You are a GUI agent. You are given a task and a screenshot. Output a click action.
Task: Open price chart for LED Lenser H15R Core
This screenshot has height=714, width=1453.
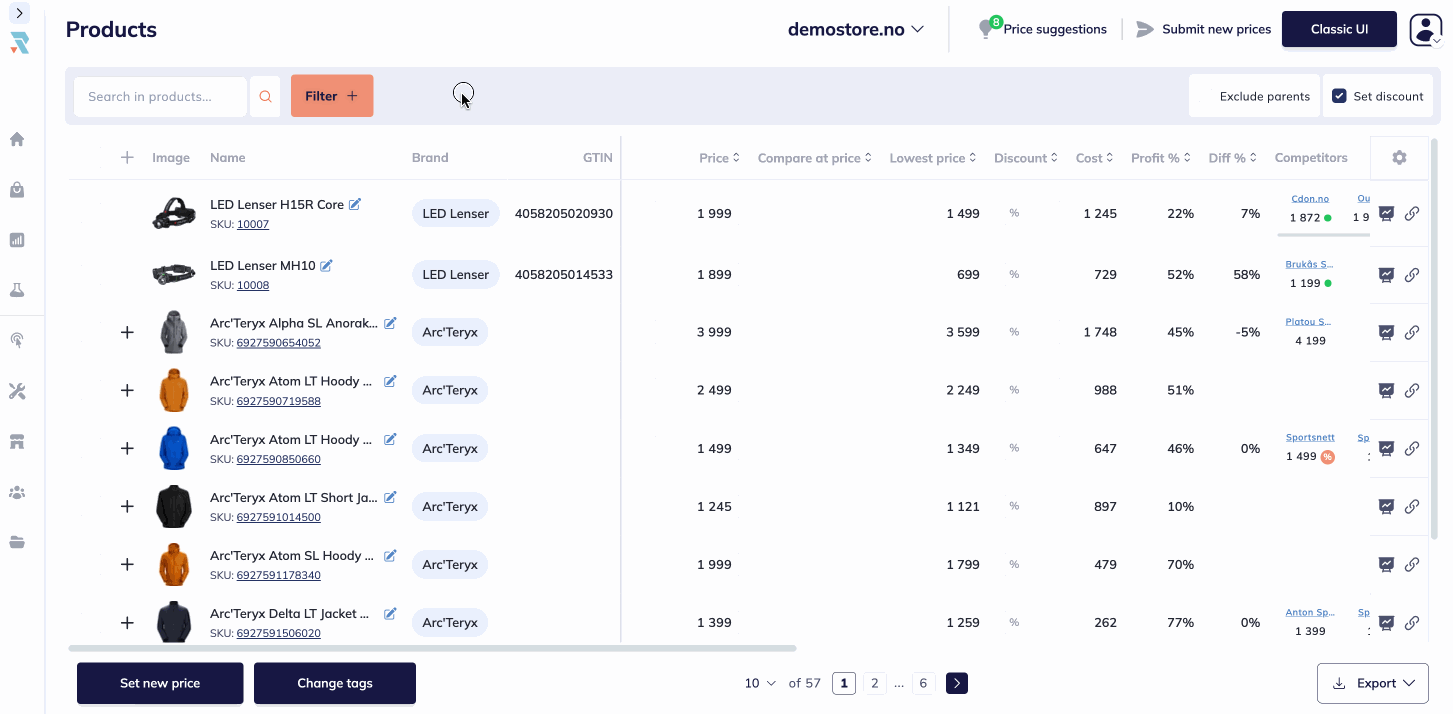coord(1386,213)
